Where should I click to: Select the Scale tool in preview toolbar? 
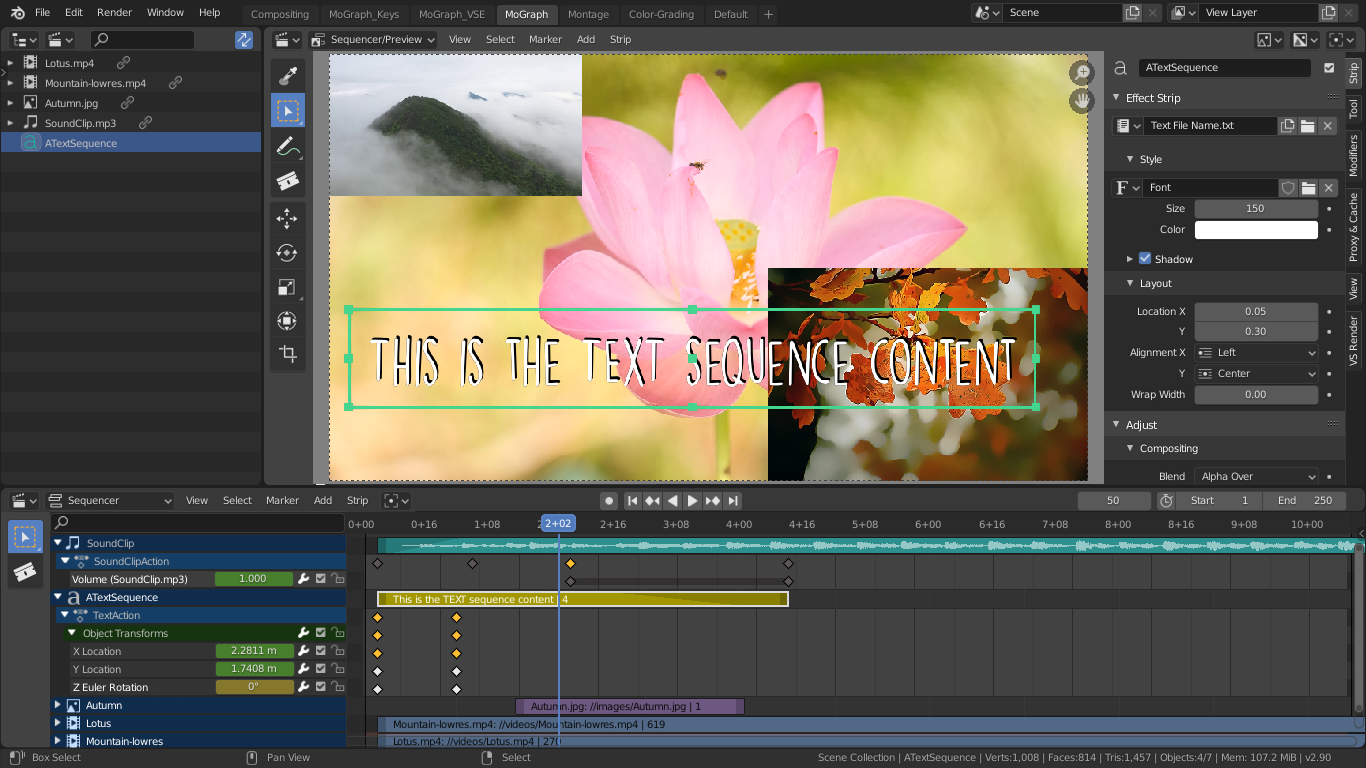(288, 287)
